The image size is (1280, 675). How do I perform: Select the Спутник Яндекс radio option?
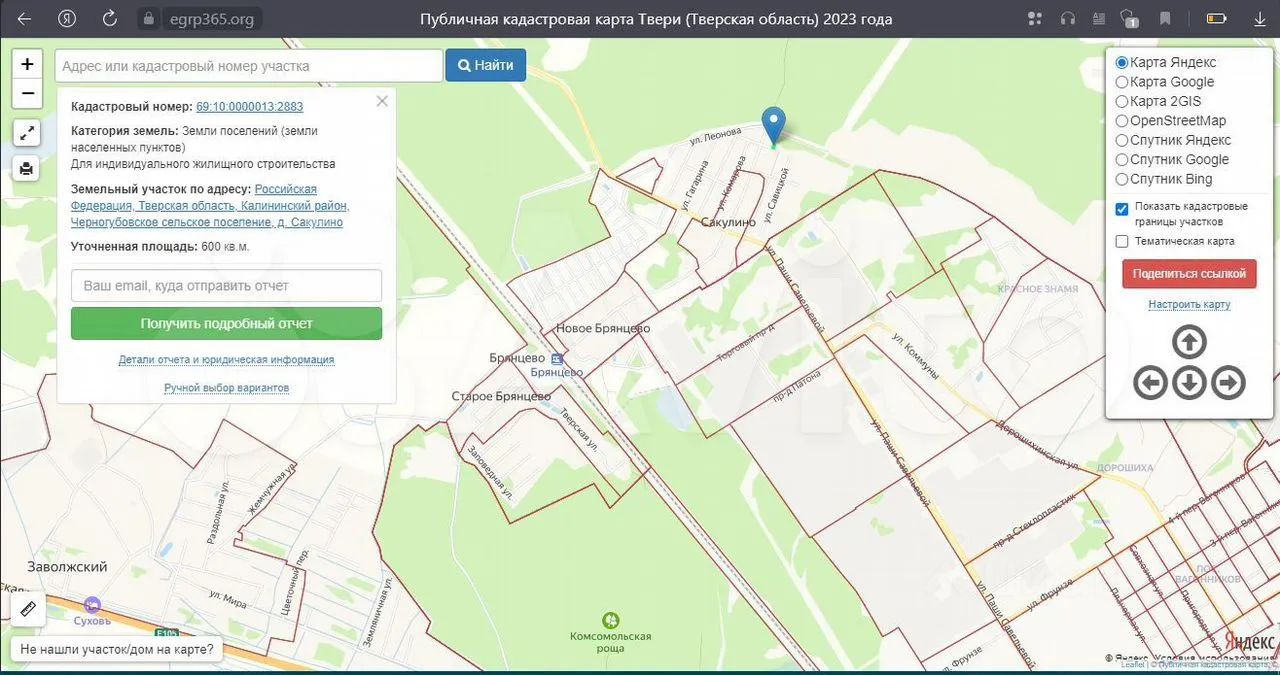point(1122,141)
